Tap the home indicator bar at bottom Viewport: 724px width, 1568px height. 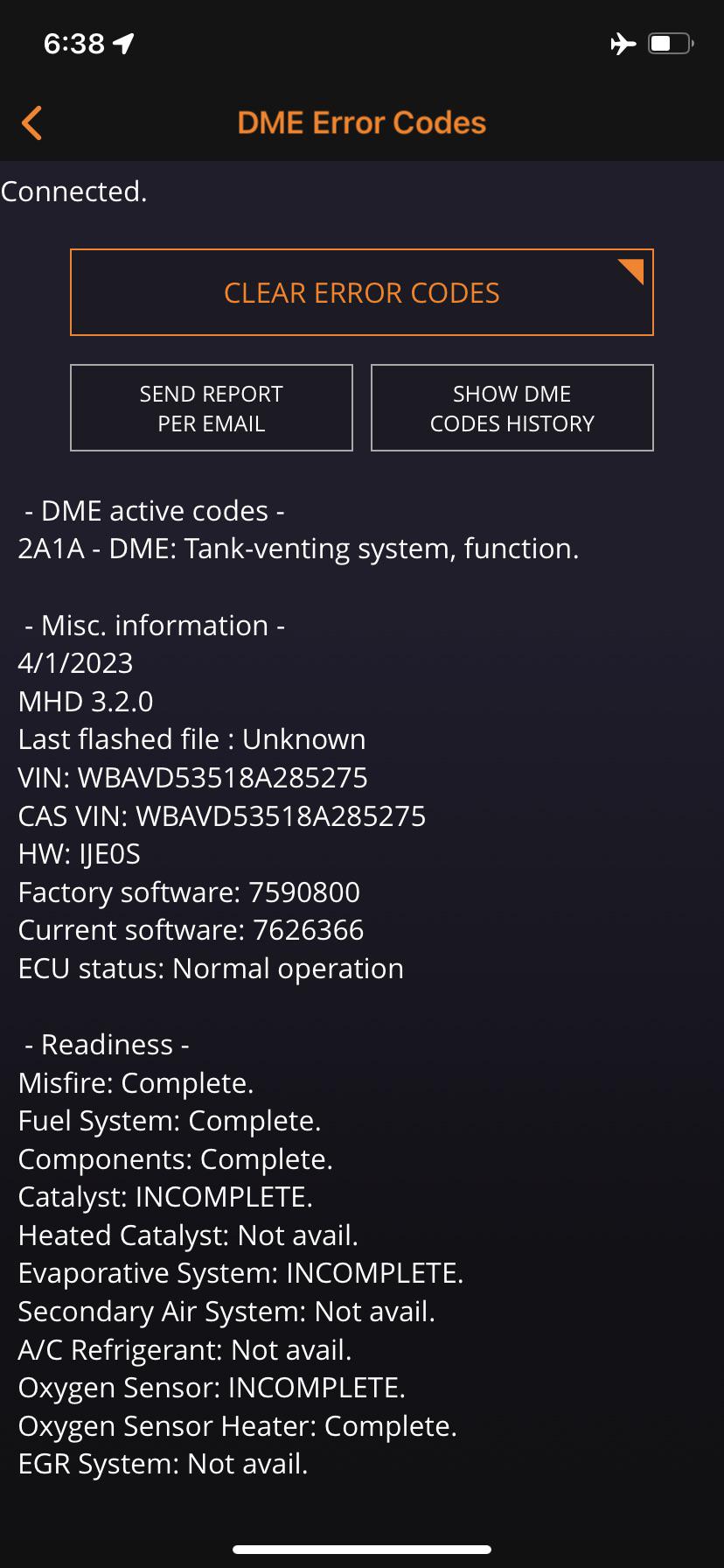pos(362,1547)
